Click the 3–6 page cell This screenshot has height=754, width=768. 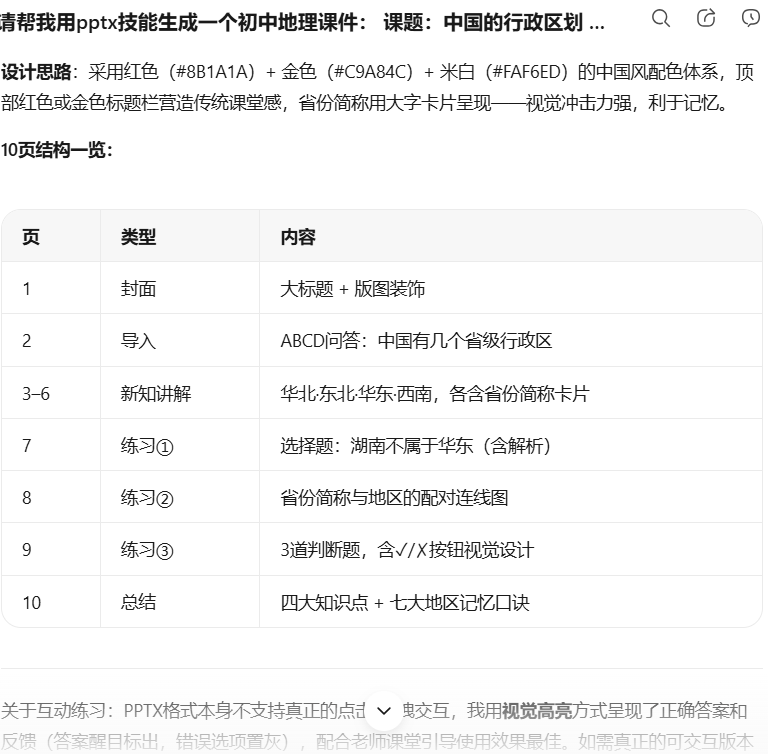click(51, 393)
